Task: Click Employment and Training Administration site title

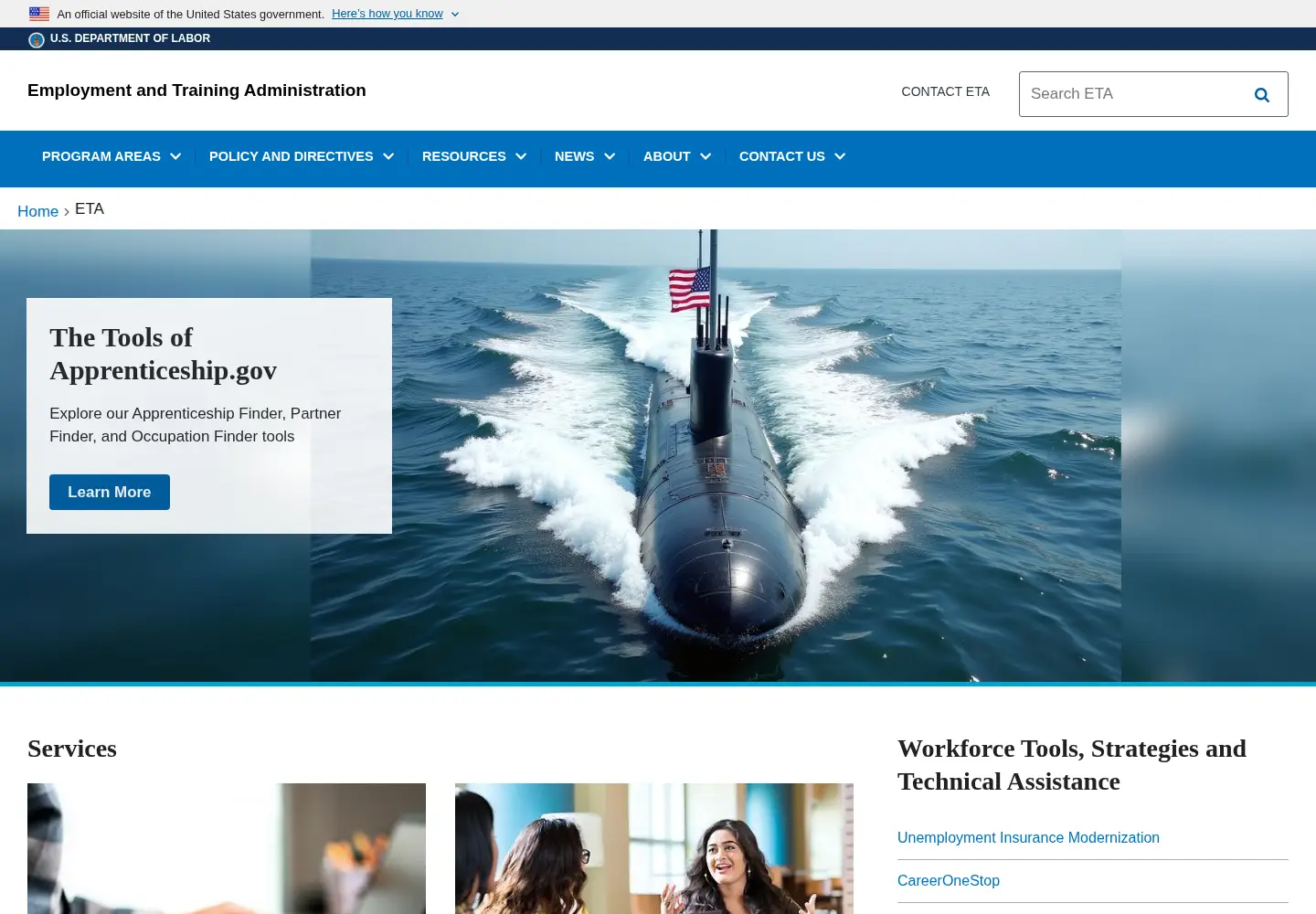Action: click(x=196, y=90)
